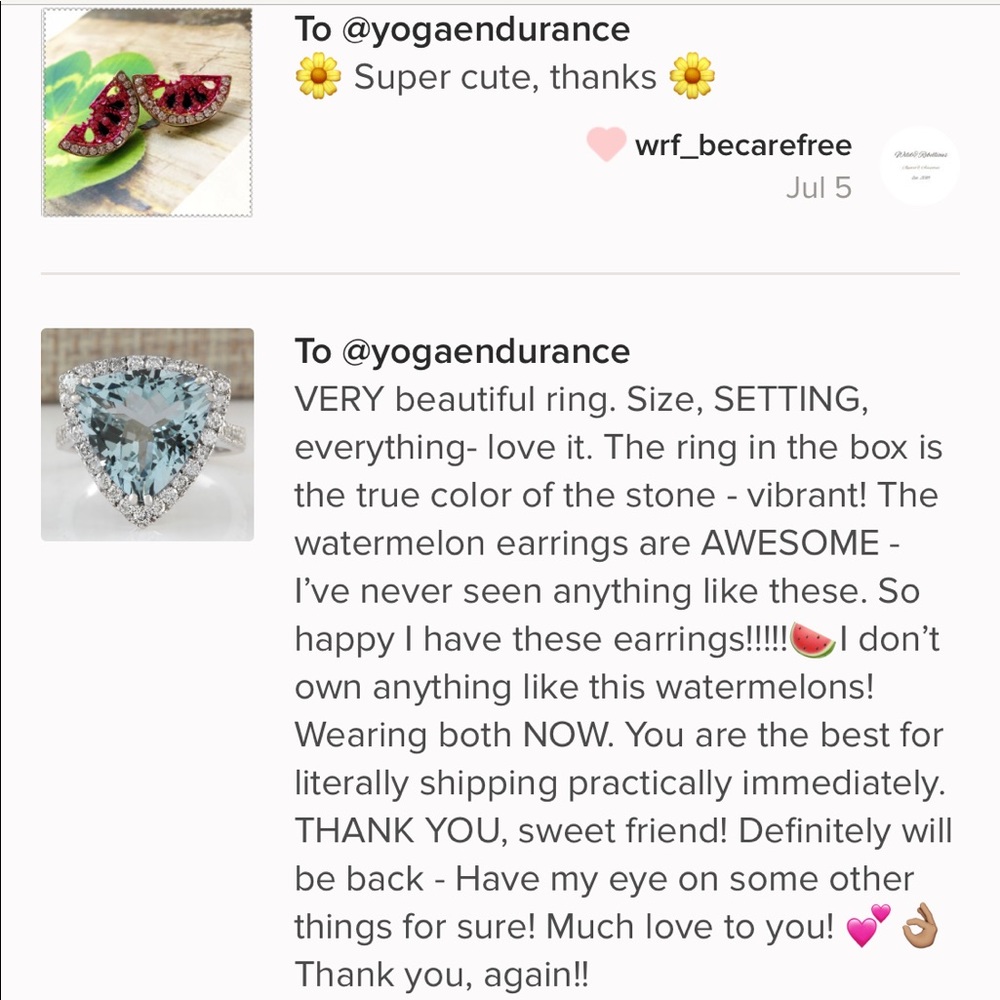Image resolution: width=1000 pixels, height=1000 pixels.
Task: Open the wrf_becarefree round profile avatar
Action: point(919,165)
